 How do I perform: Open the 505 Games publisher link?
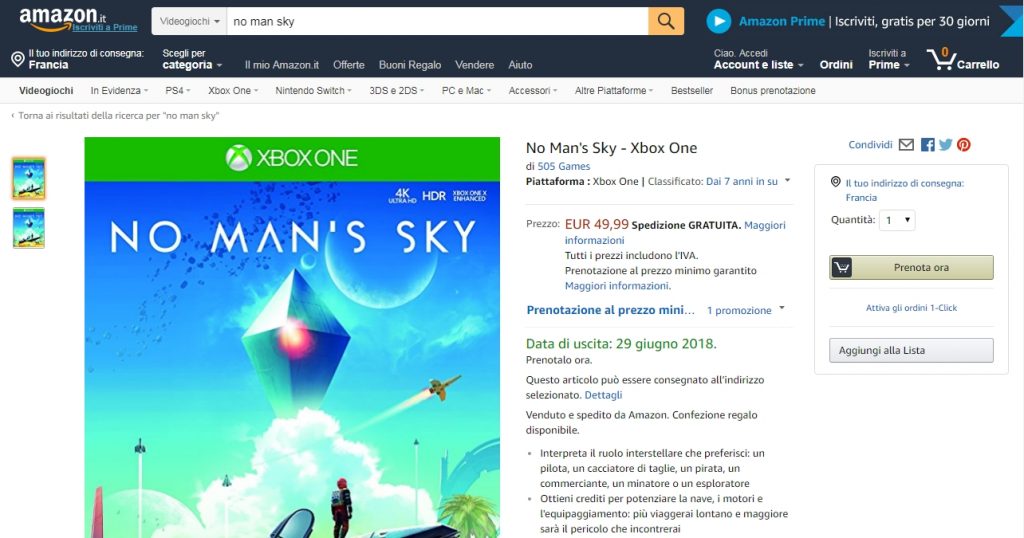[x=564, y=166]
